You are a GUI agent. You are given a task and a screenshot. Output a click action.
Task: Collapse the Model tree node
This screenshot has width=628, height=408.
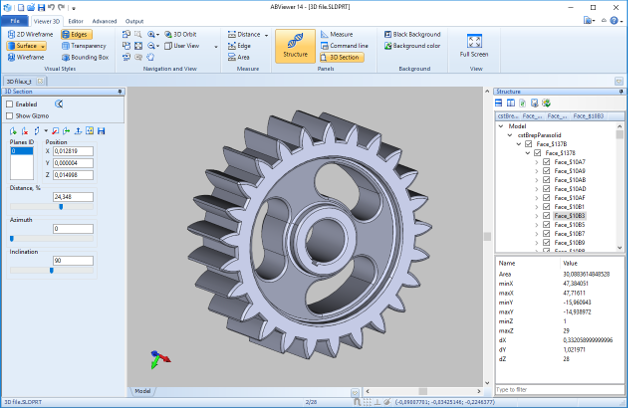coord(502,127)
